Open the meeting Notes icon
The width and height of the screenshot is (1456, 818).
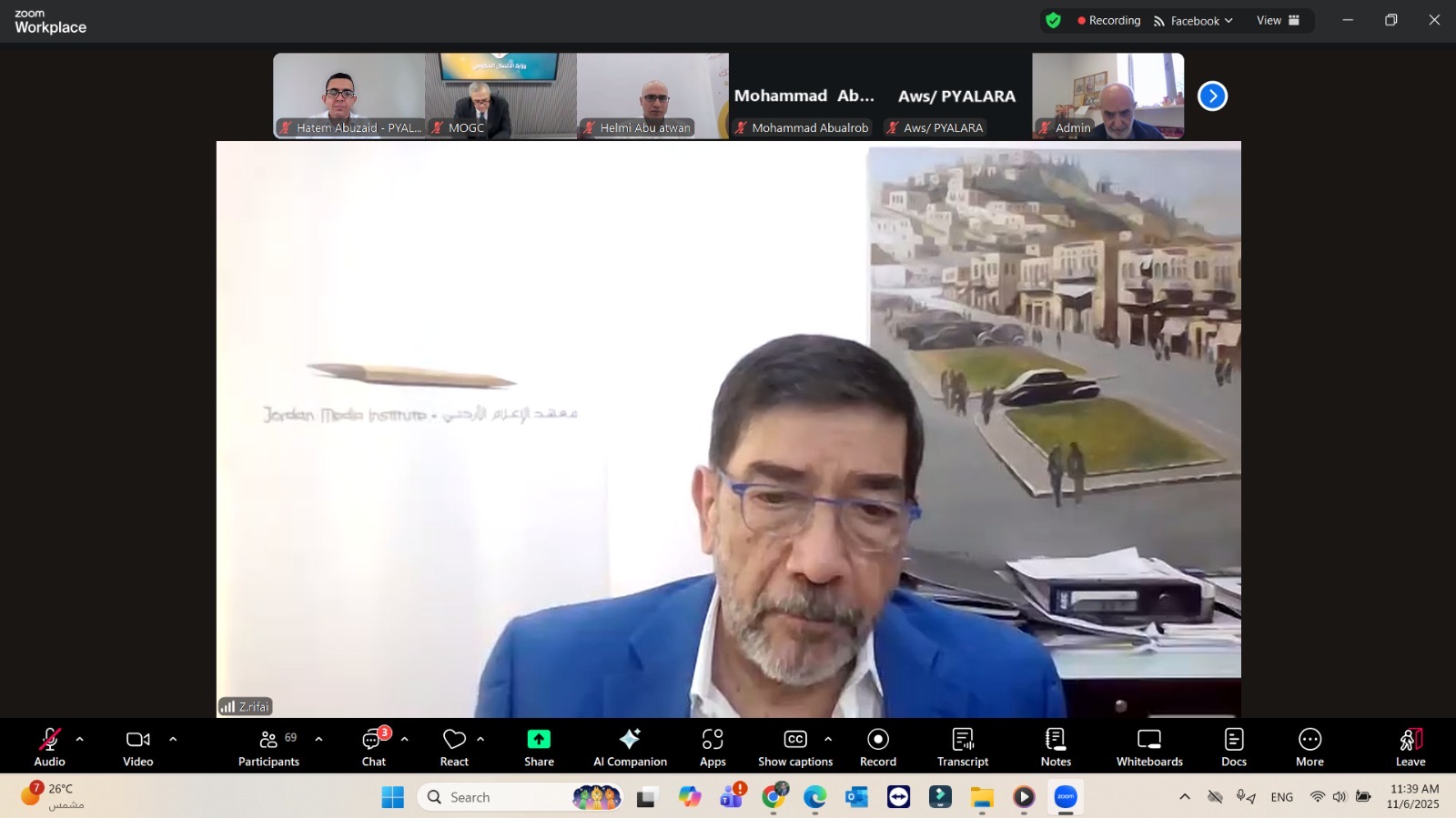1056,747
